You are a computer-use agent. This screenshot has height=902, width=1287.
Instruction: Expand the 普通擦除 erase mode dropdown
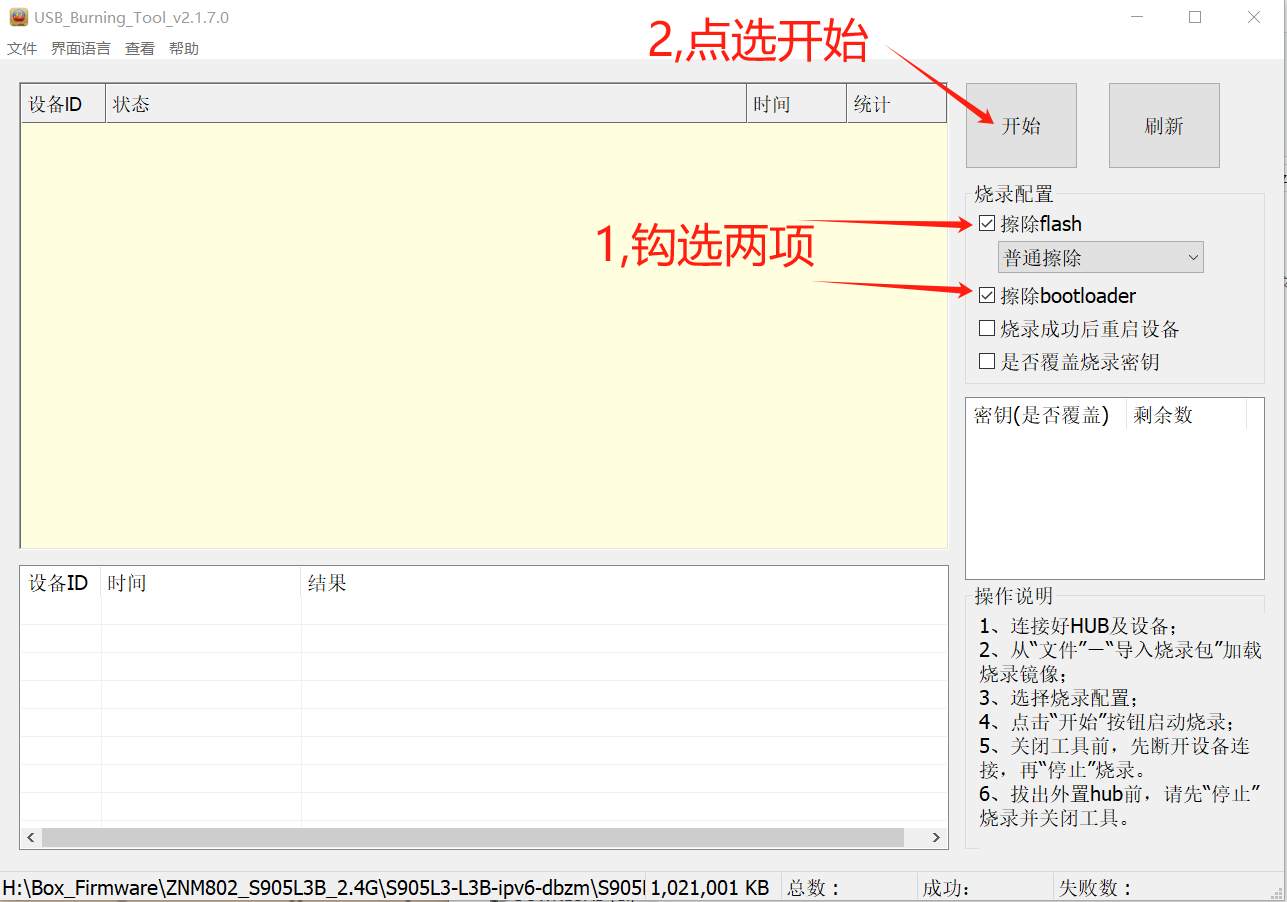tap(1100, 258)
